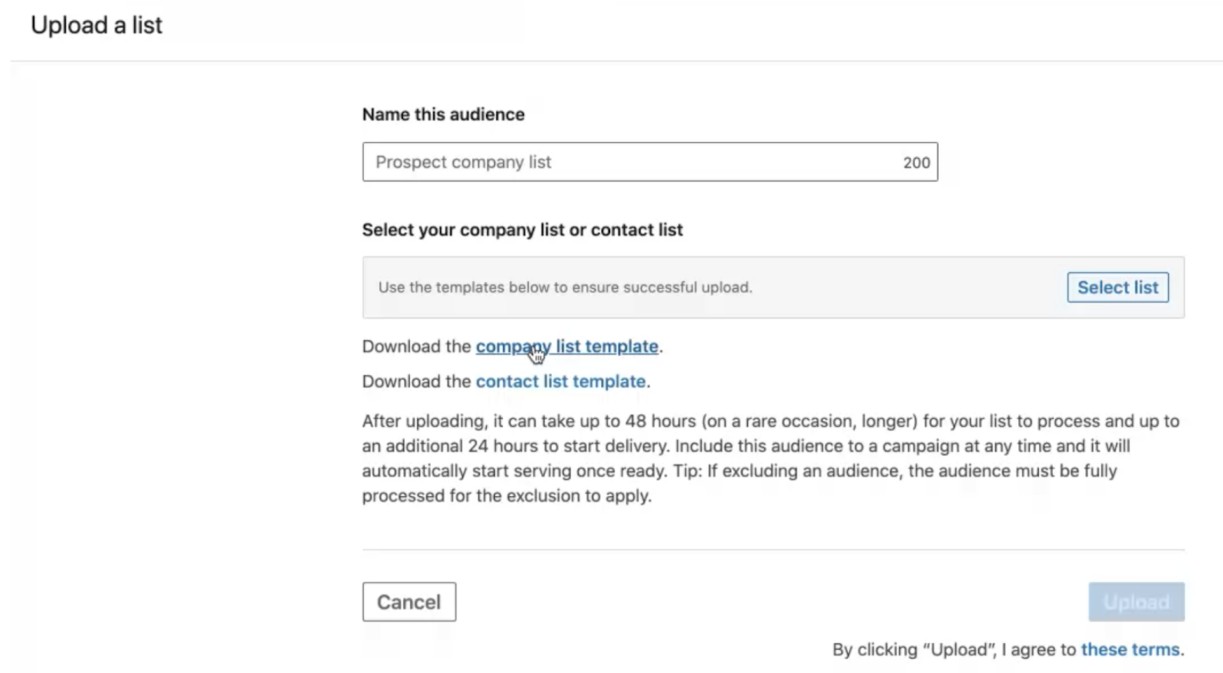
Task: Click 'Download the' text before contact list link
Action: tap(416, 381)
